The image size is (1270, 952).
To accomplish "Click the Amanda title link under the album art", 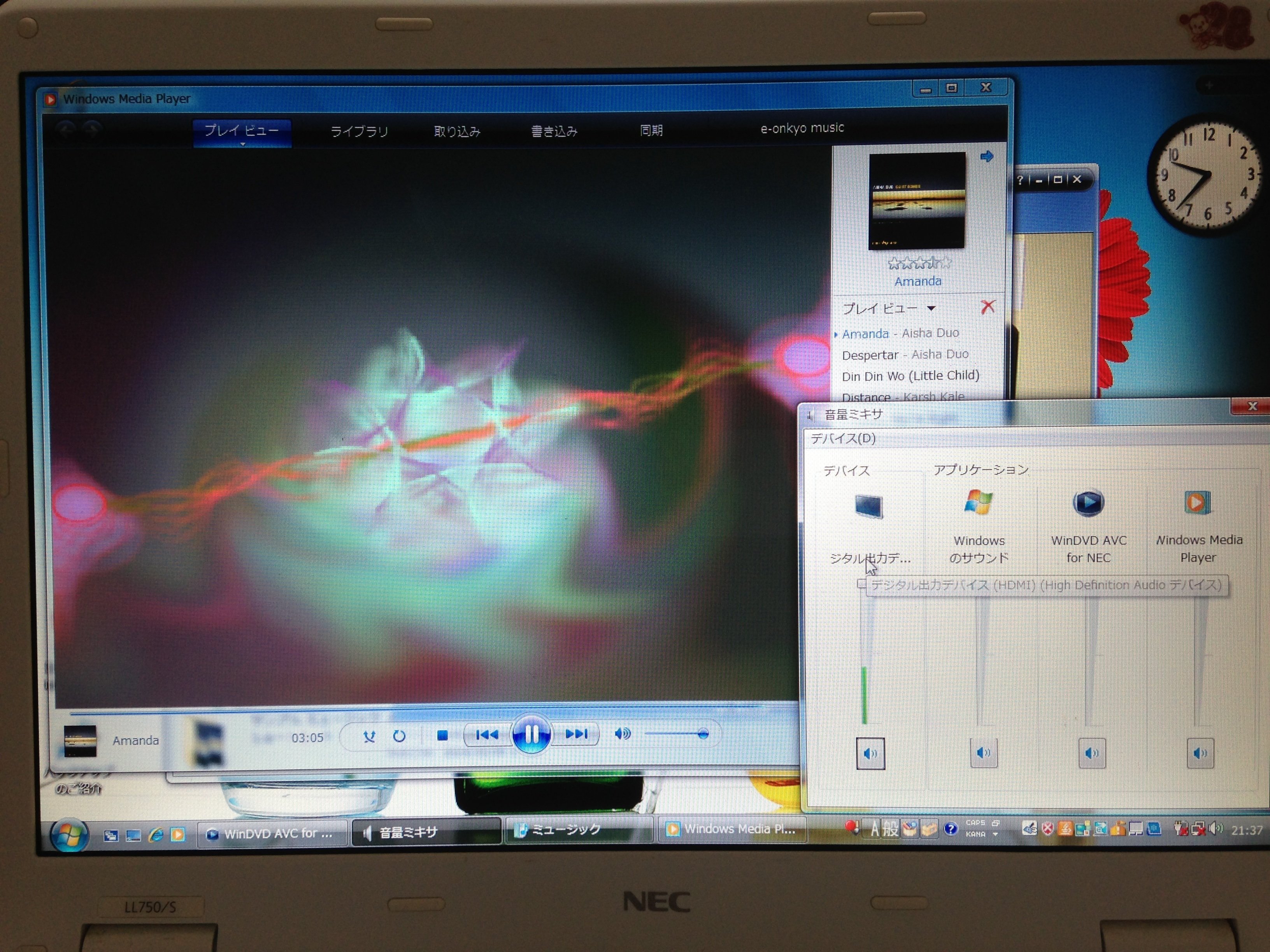I will point(917,281).
